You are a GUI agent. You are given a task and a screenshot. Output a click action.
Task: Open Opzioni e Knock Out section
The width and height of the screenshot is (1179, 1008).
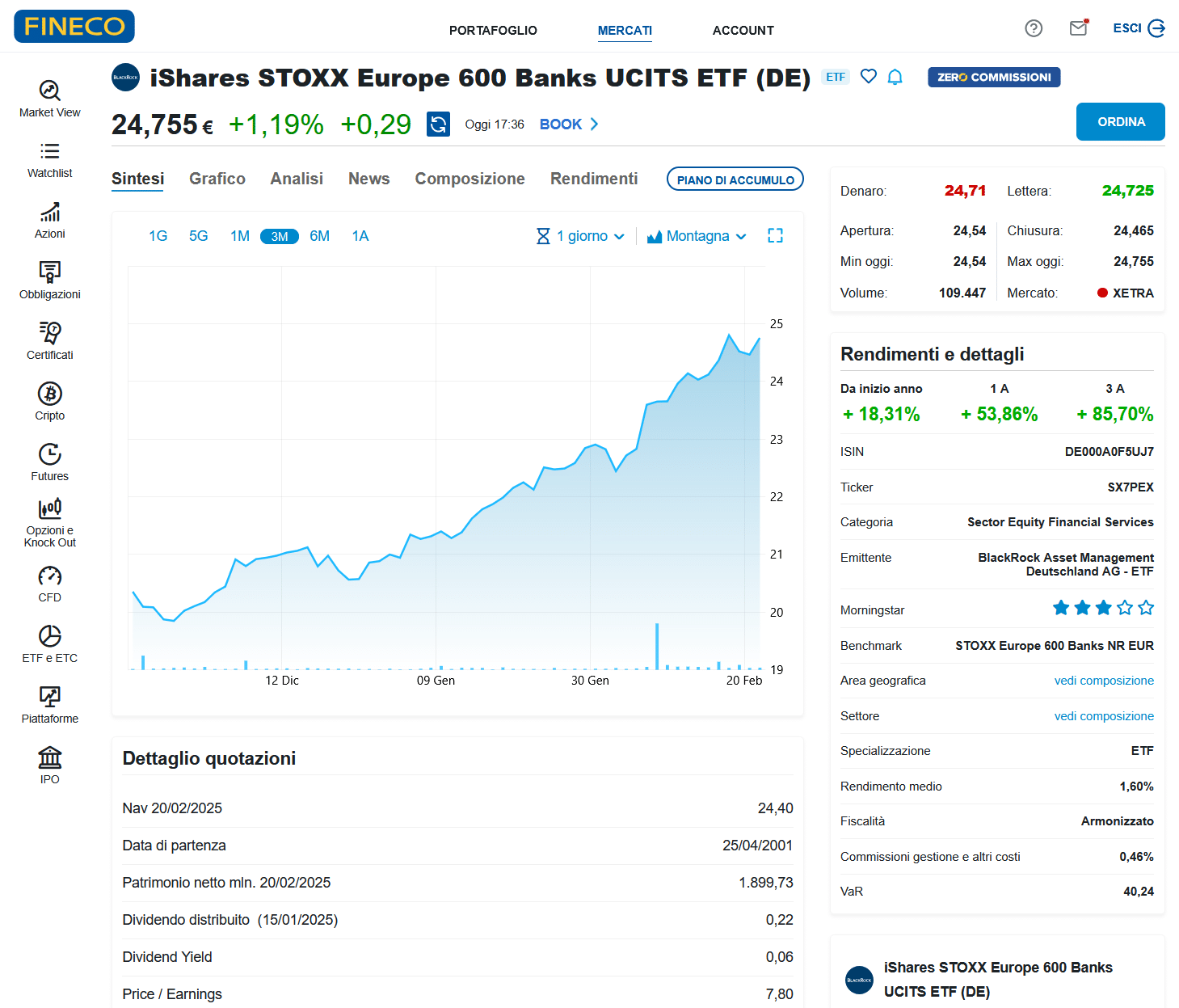(50, 523)
